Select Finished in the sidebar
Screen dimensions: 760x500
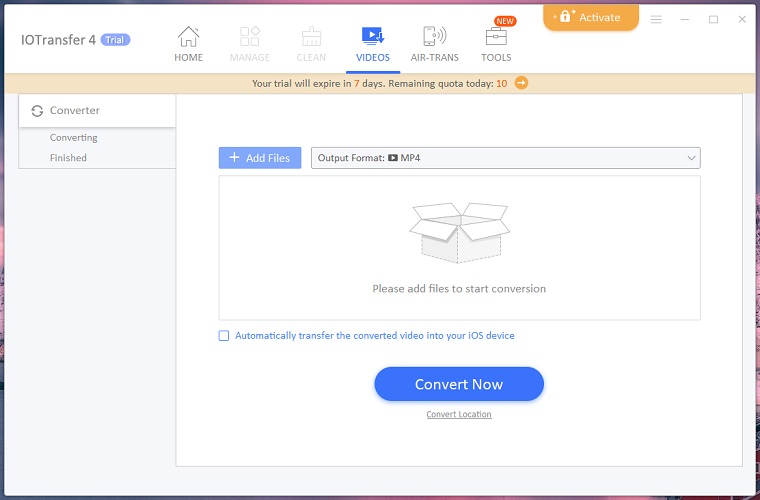[68, 158]
